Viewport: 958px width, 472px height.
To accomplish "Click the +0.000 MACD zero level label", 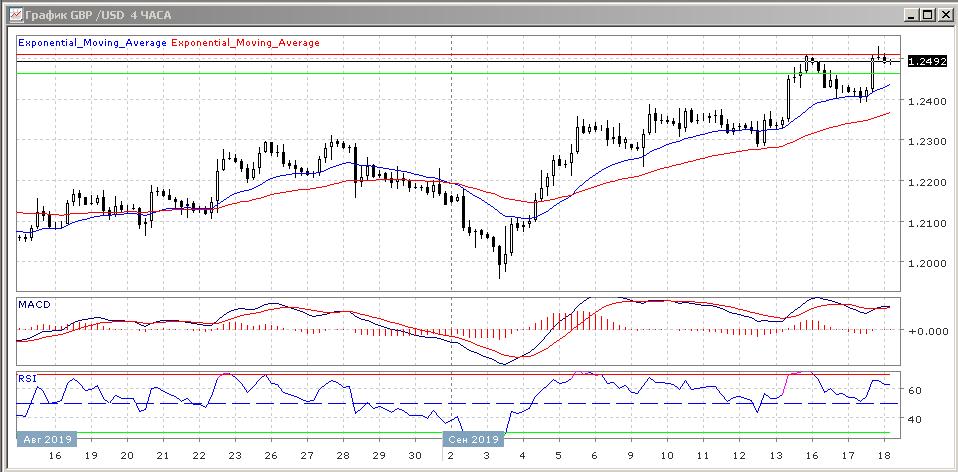I will tap(924, 331).
